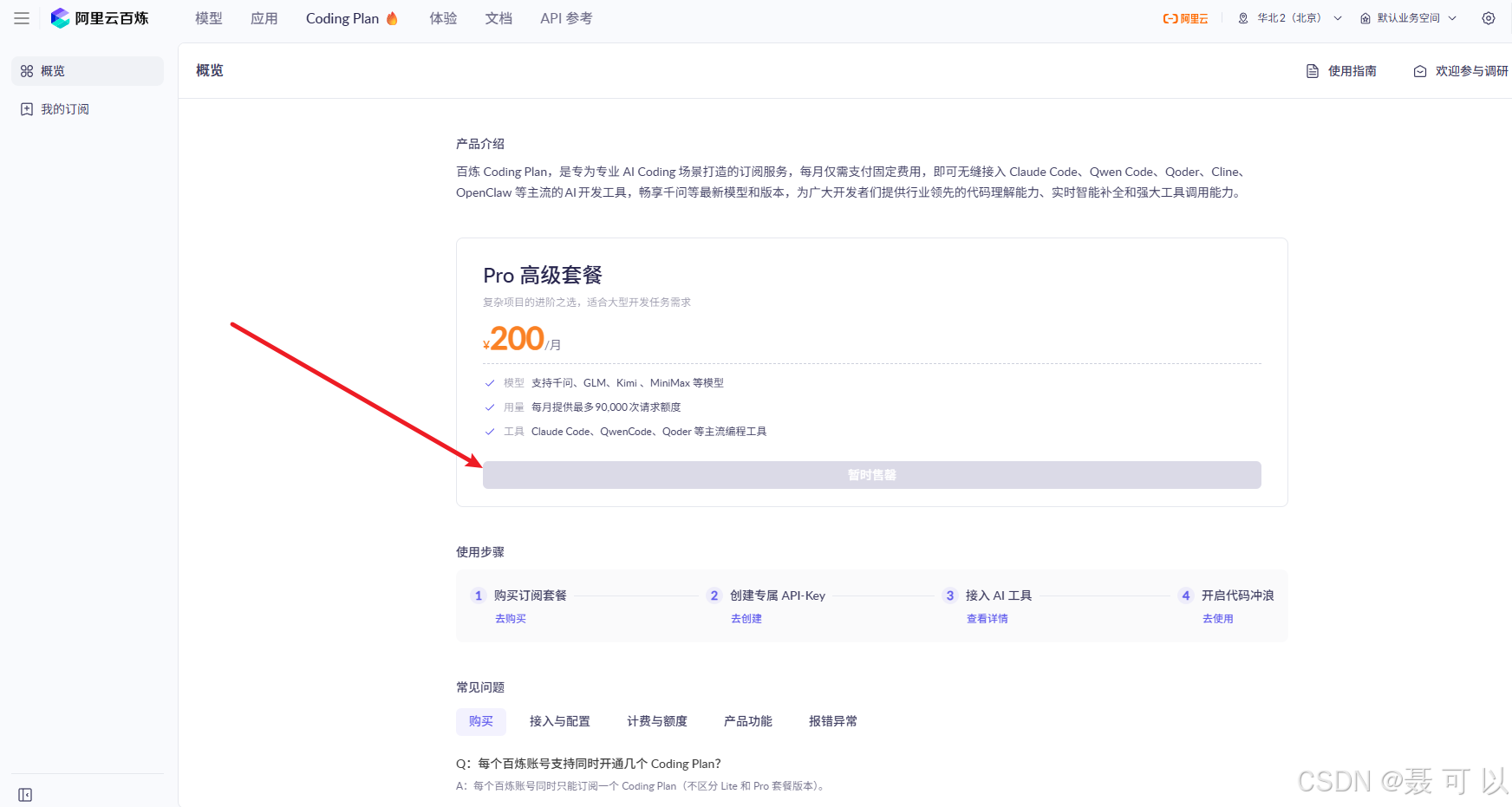
Task: Click the location pin region icon
Action: click(1243, 18)
